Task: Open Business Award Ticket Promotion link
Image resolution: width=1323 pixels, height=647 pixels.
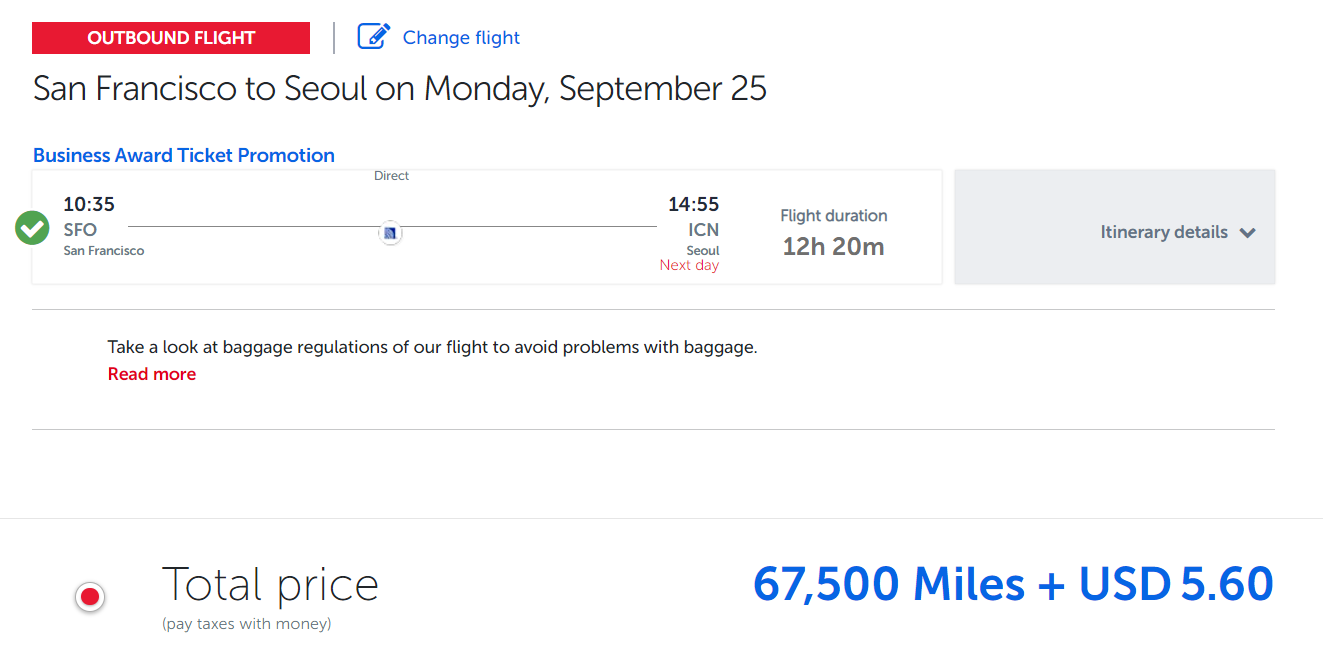Action: 184,155
